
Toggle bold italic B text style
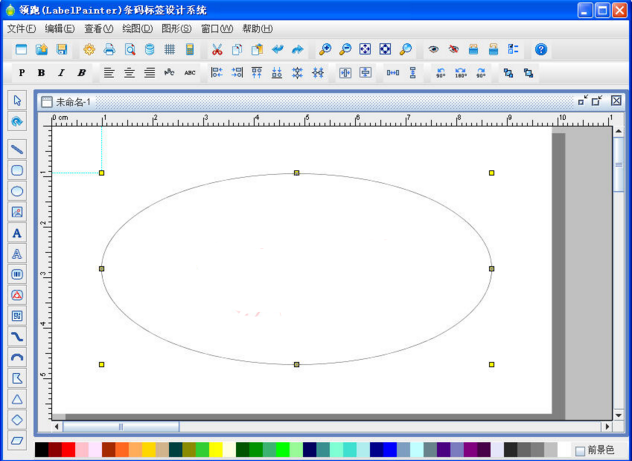click(x=81, y=73)
